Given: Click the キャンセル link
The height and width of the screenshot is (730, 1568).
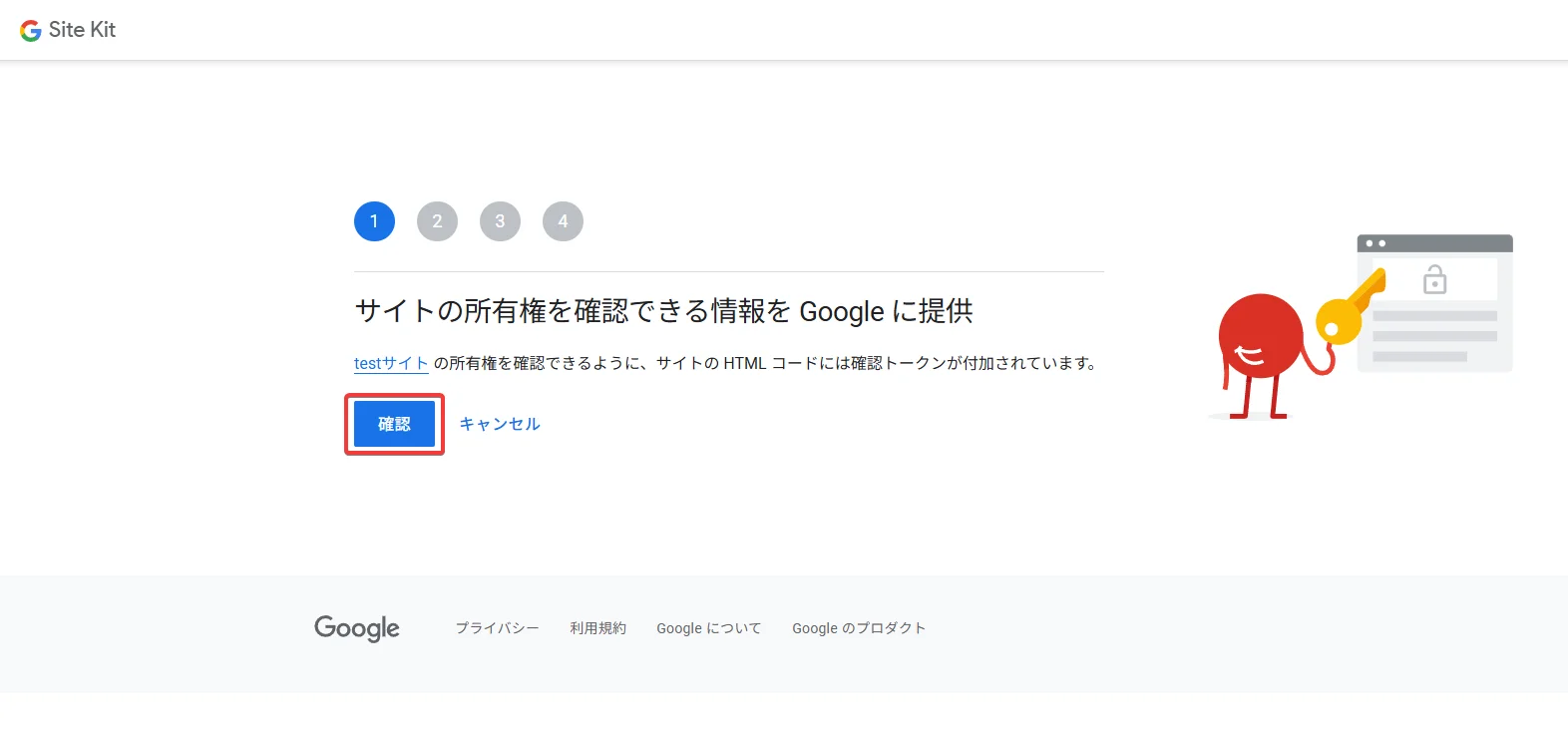Looking at the screenshot, I should 500,424.
